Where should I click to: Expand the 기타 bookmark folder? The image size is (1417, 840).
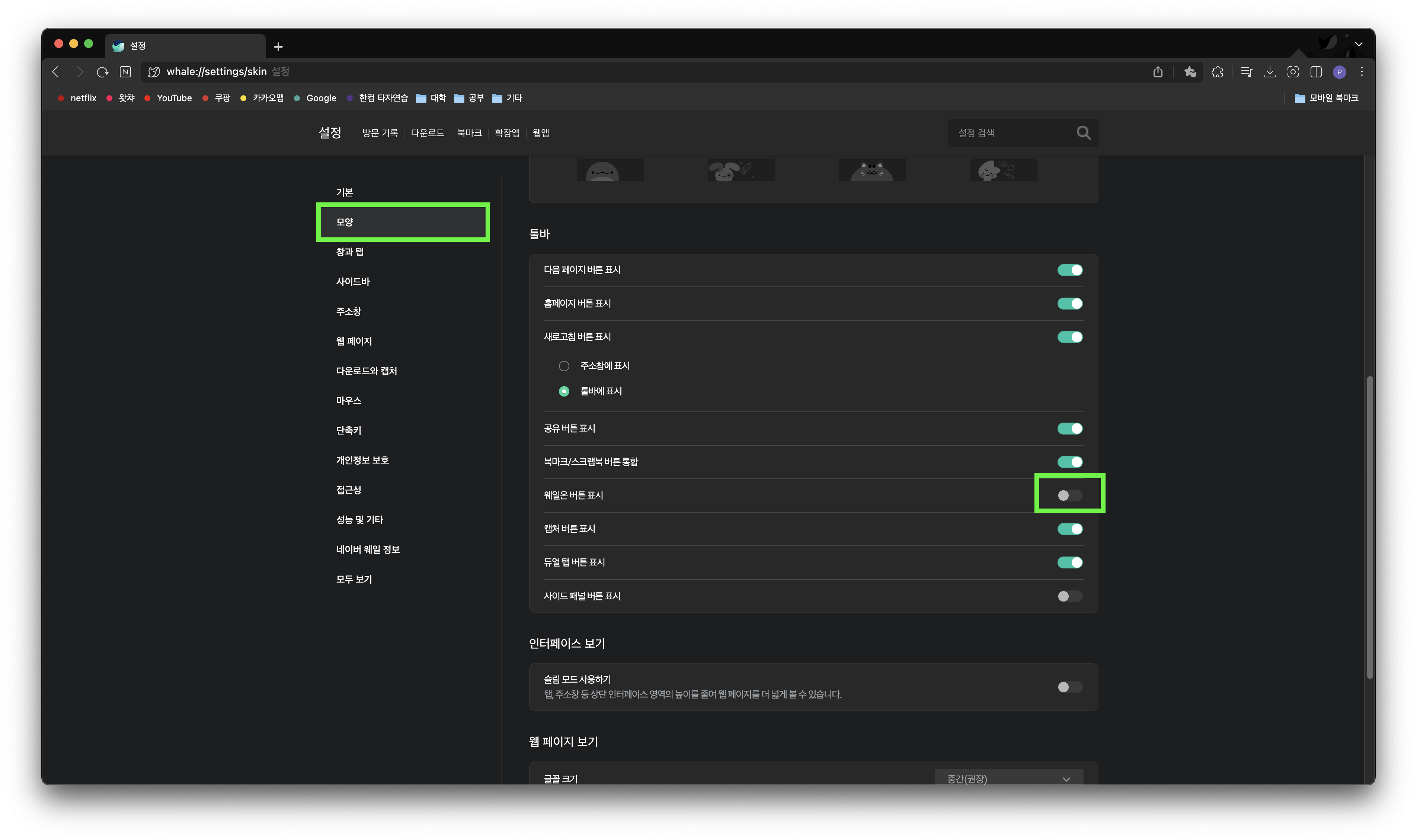[507, 98]
